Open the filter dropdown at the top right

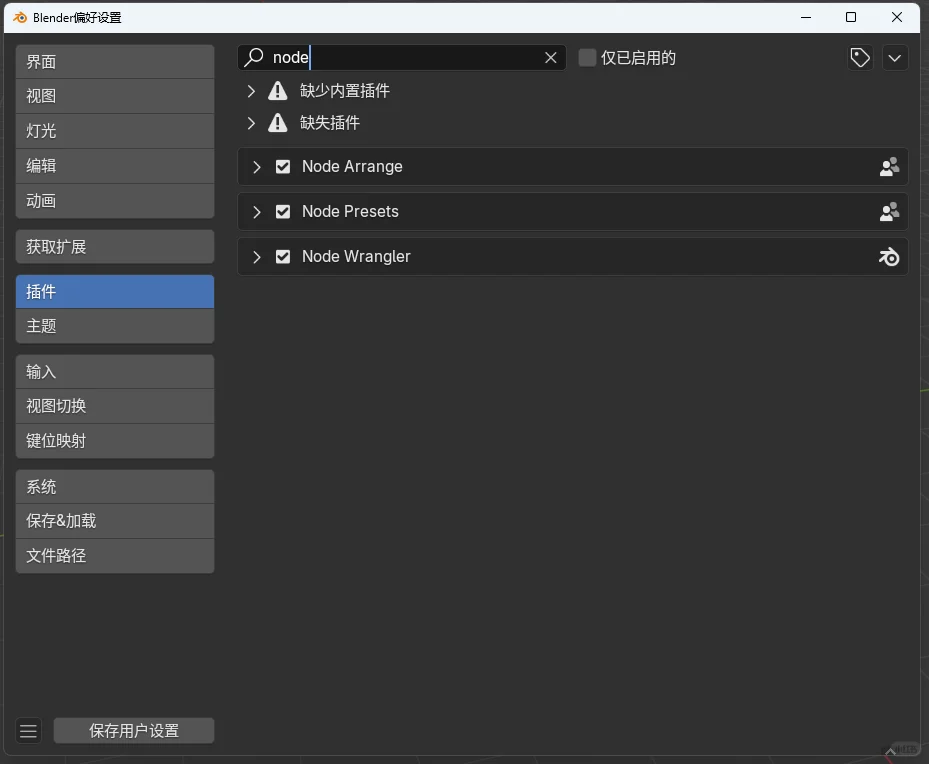(x=894, y=57)
